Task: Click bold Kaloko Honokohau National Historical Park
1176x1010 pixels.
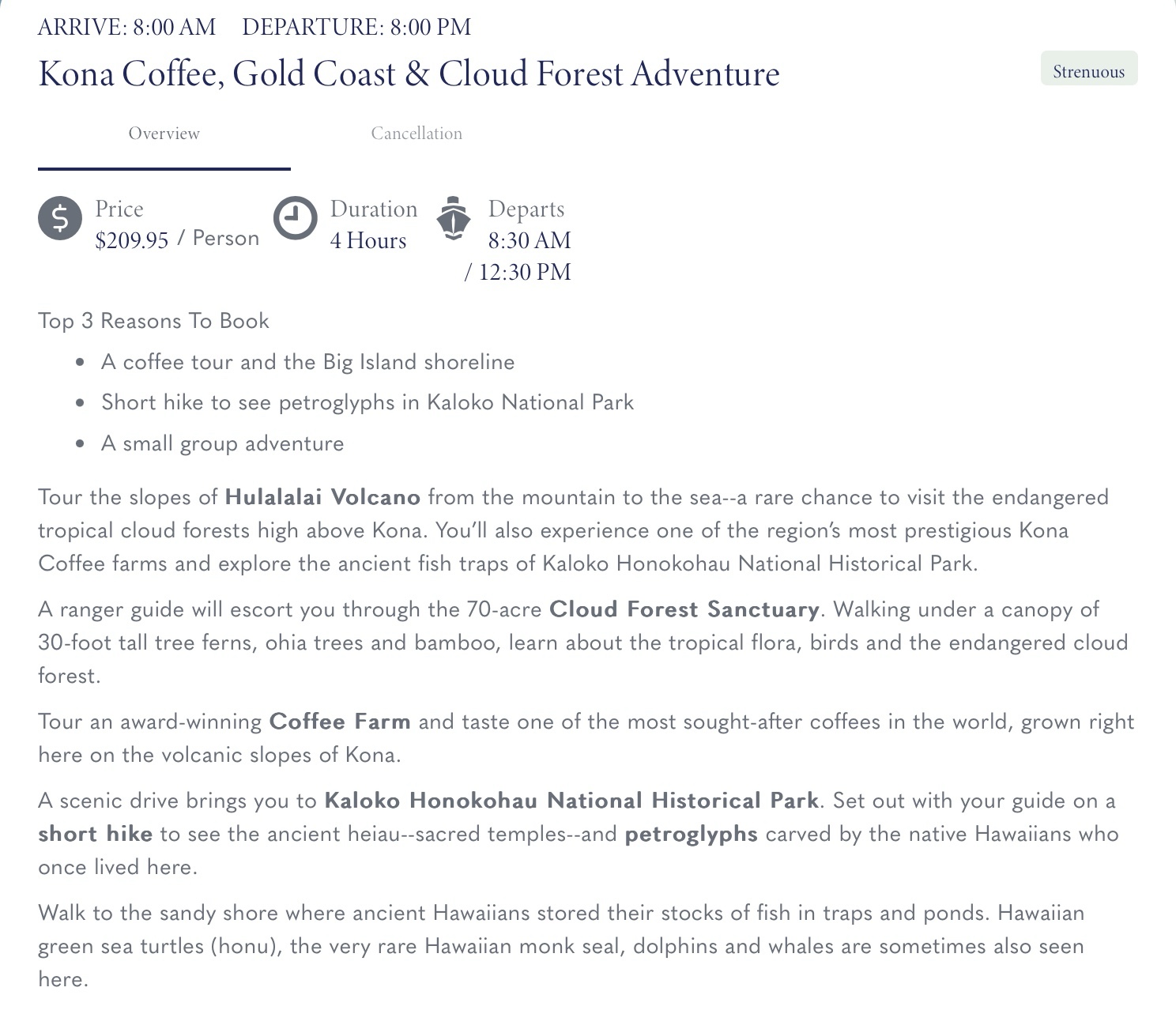Action: coord(571,801)
